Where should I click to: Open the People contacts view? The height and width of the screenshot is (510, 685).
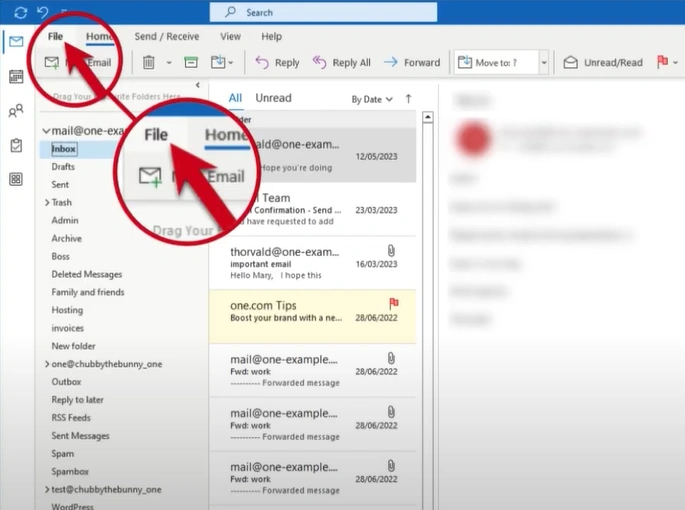coord(16,111)
